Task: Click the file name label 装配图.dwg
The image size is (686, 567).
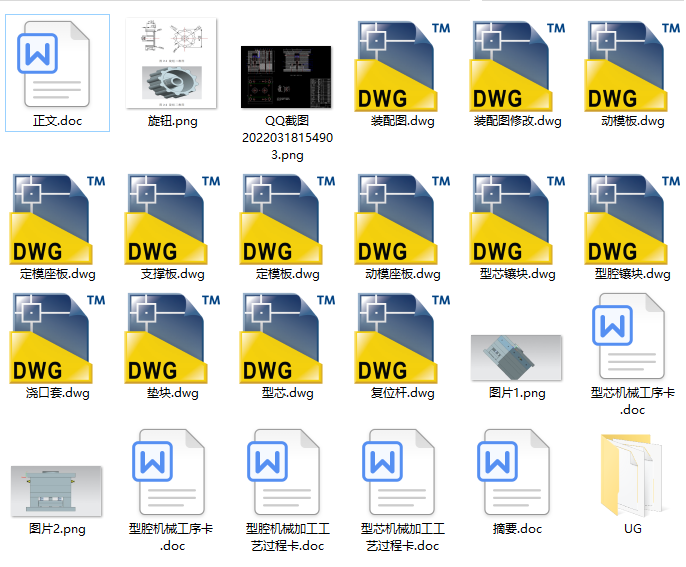Action: point(402,121)
